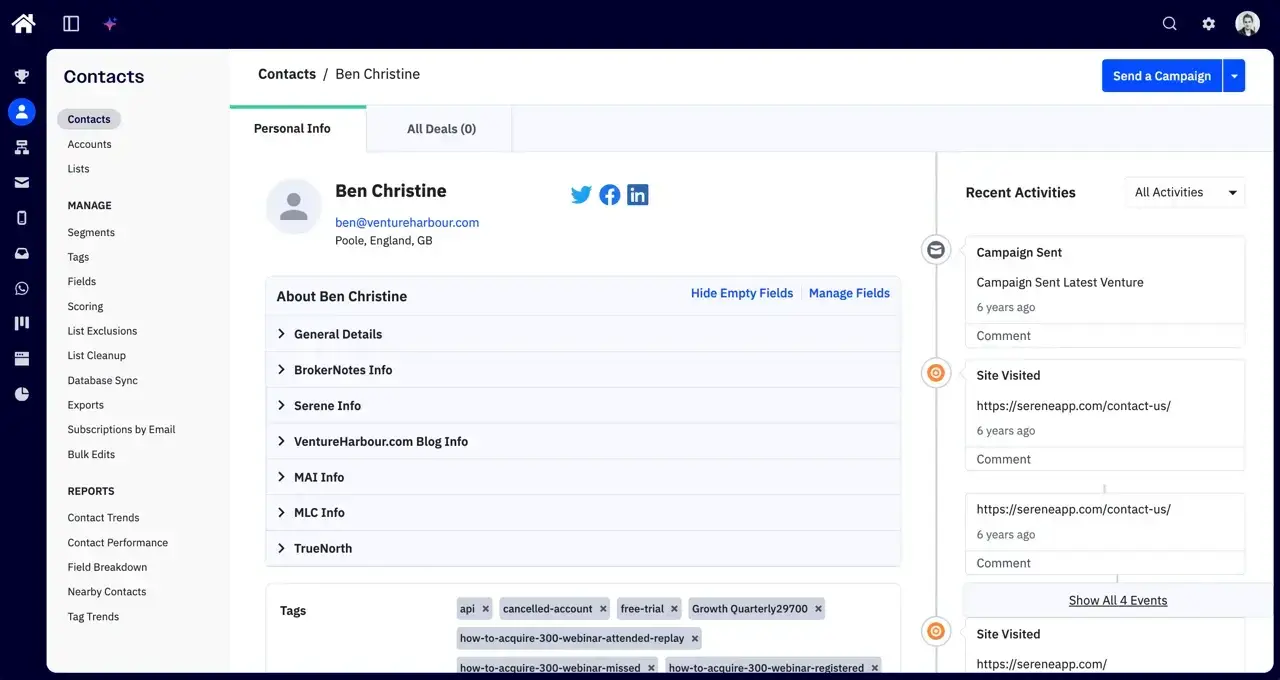1280x680 pixels.
Task: Remove the Growth Quarterly29700 tag
Action: [x=818, y=609]
